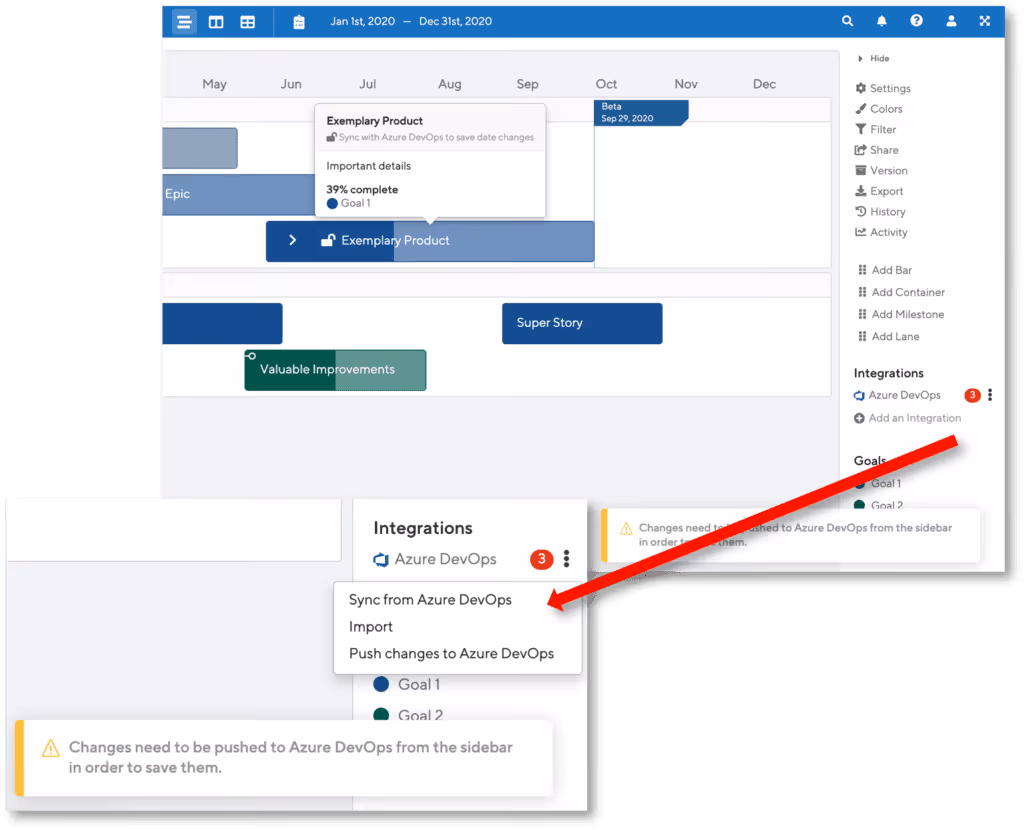Click Add Milestone item
1024x830 pixels.
pyautogui.click(x=901, y=315)
